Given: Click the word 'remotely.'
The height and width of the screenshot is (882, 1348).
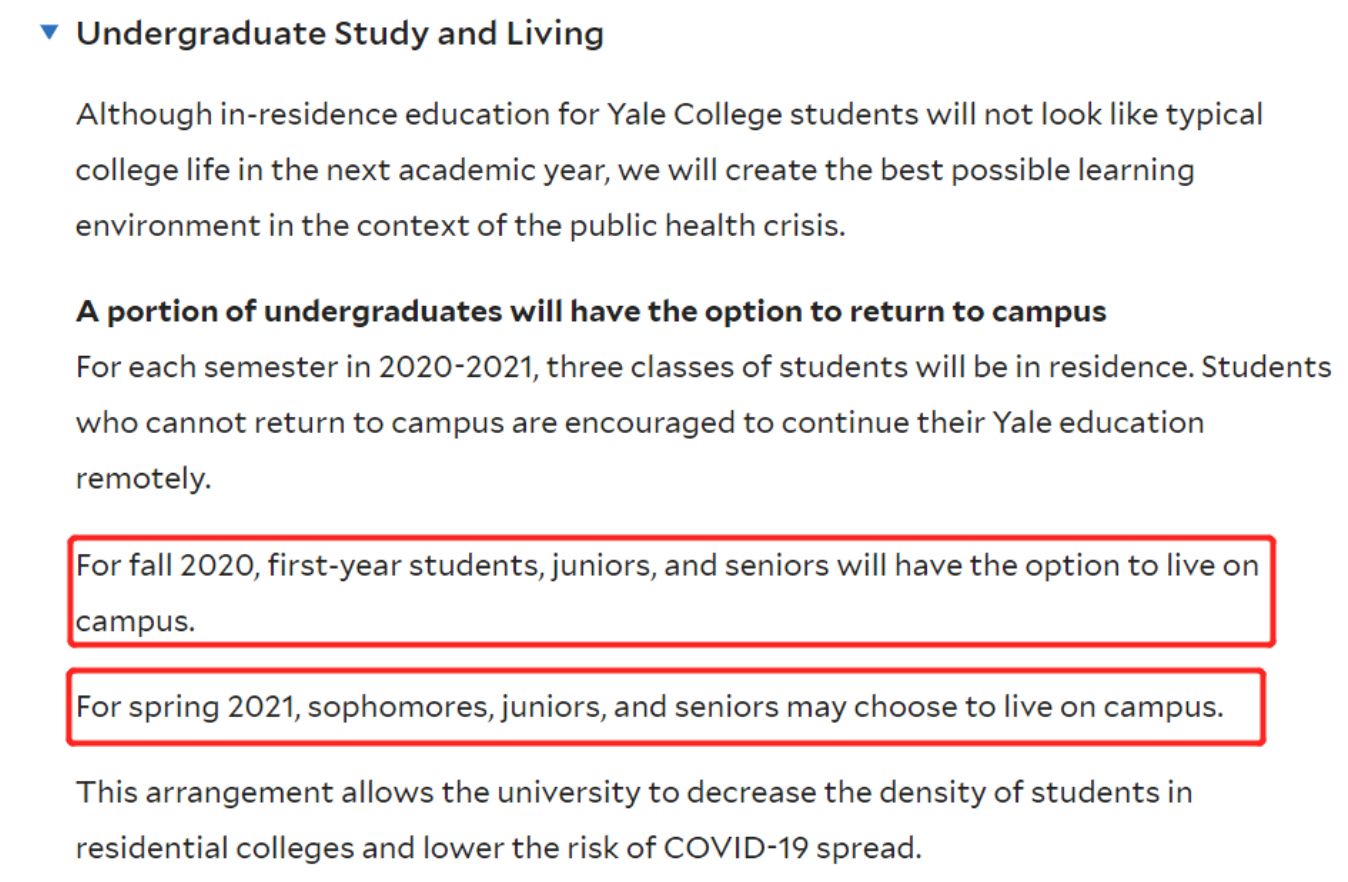Looking at the screenshot, I should coord(144,478).
